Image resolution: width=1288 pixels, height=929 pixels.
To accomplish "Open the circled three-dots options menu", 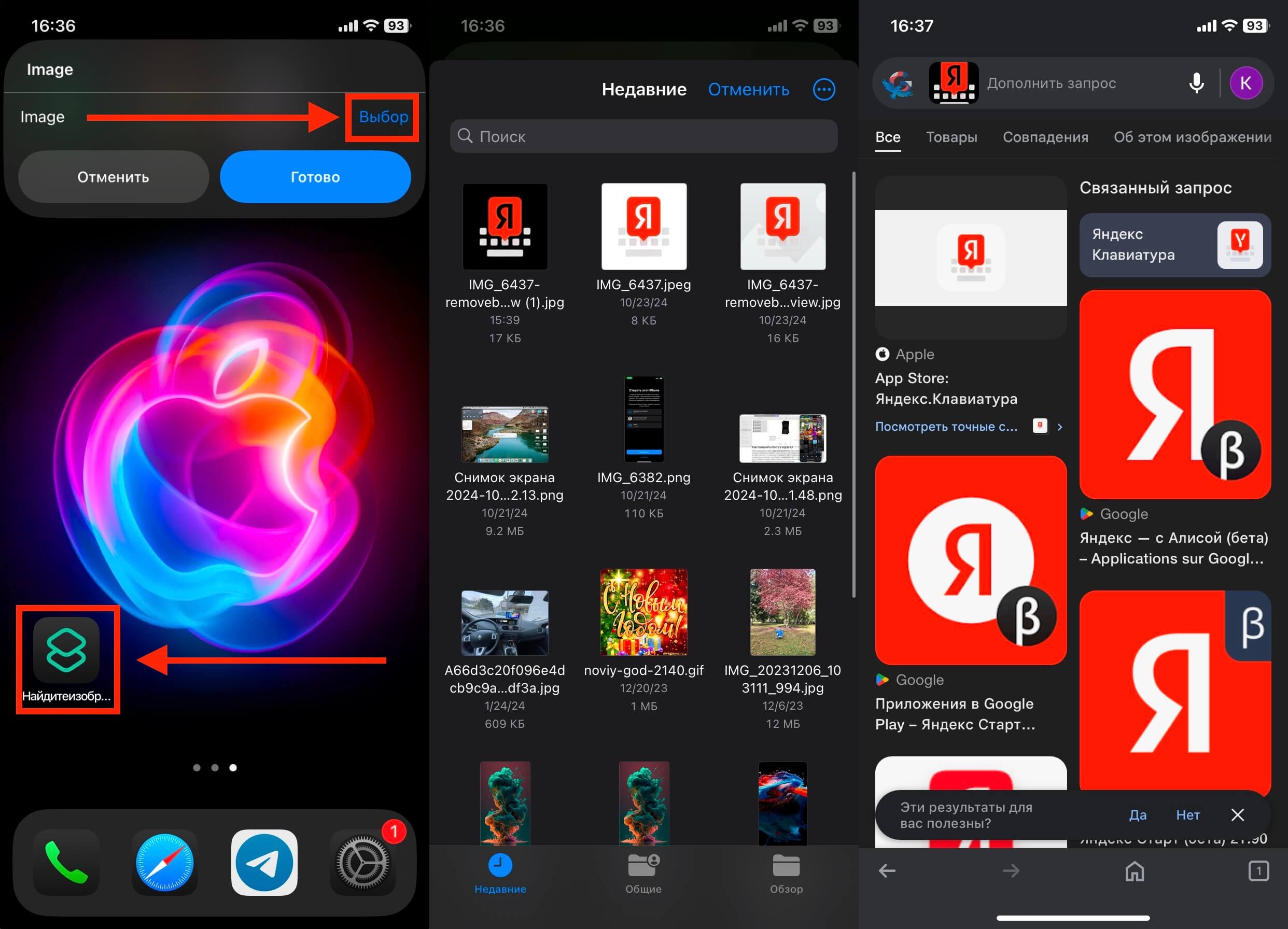I will 823,89.
